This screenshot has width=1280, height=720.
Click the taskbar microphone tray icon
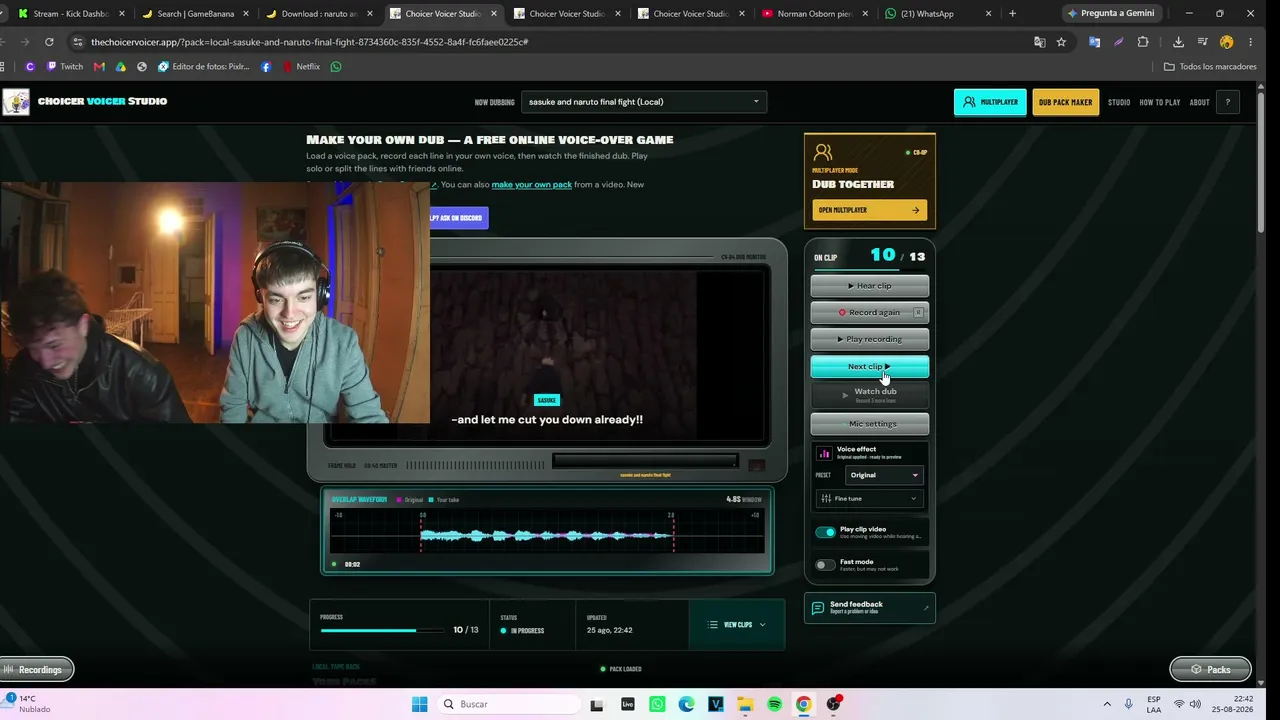point(1129,704)
